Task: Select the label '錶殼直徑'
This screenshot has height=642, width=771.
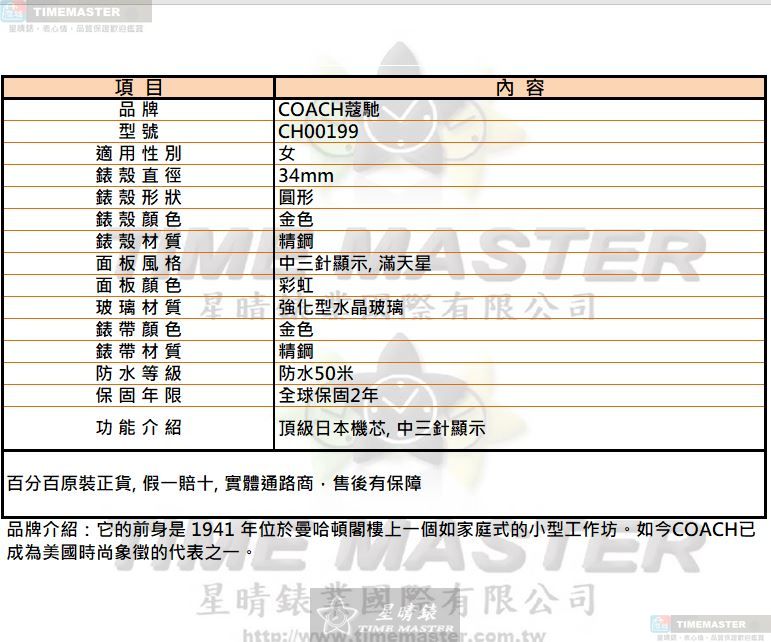Action: coord(139,175)
